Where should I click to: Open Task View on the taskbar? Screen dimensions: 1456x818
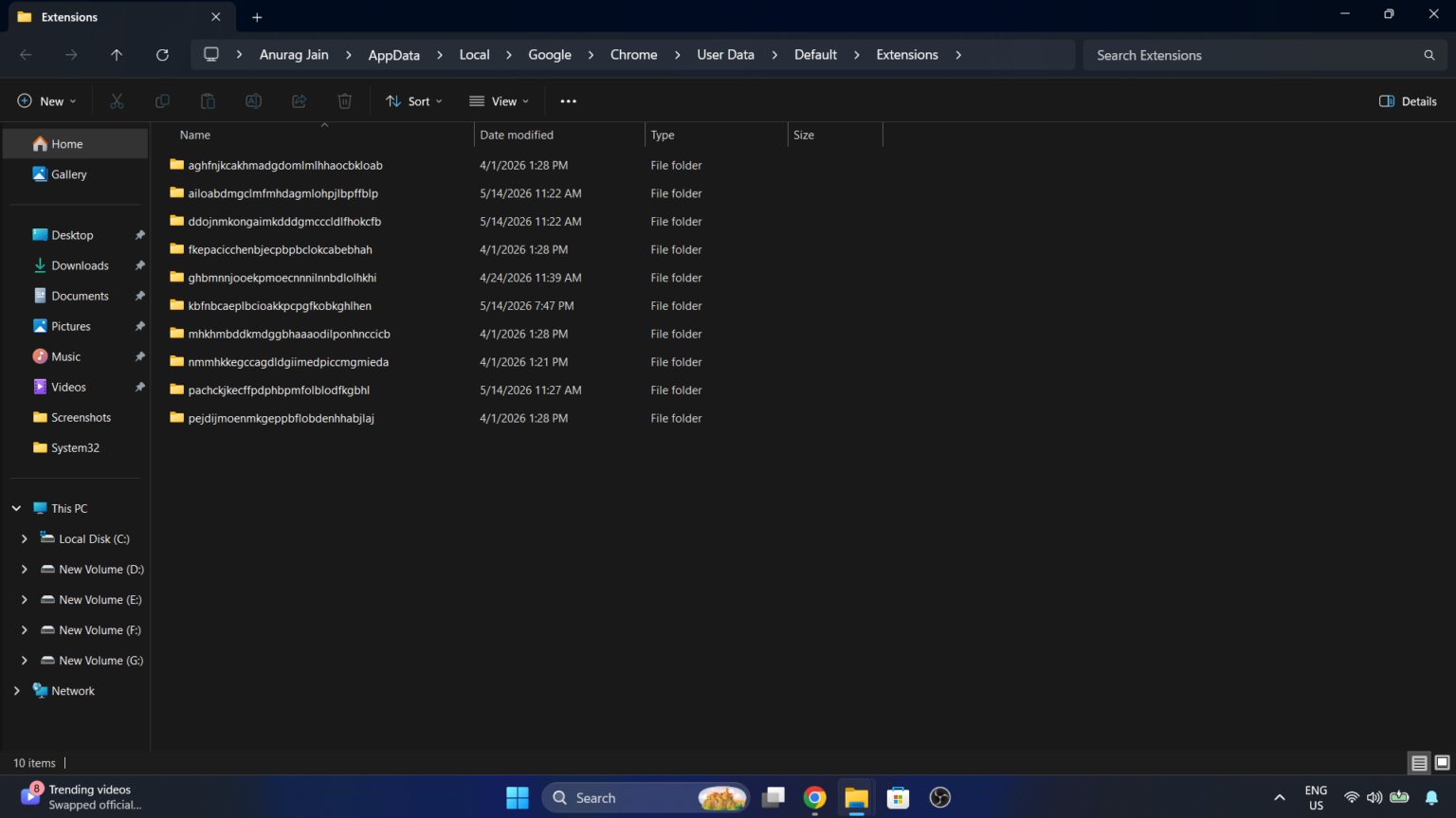(x=773, y=798)
